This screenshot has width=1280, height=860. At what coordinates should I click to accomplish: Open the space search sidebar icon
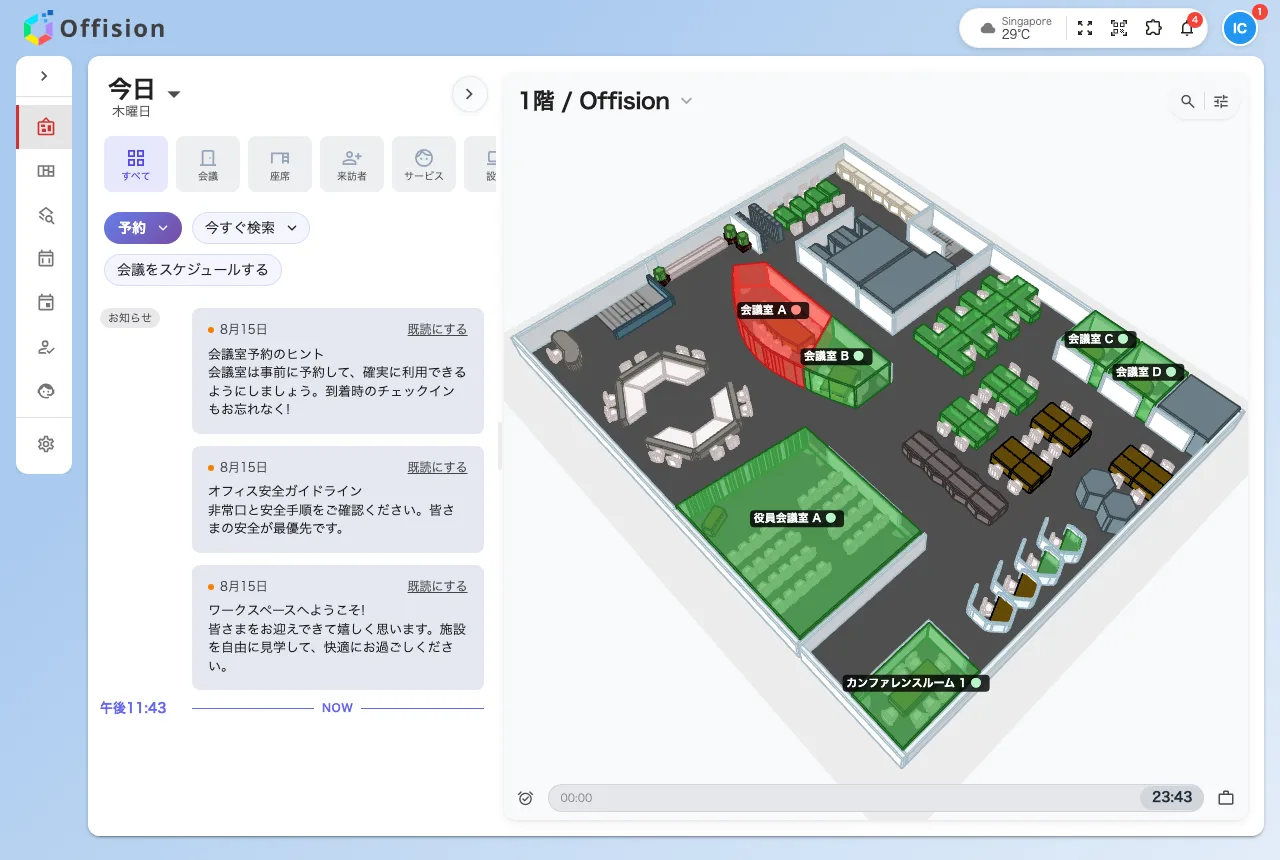pos(45,215)
